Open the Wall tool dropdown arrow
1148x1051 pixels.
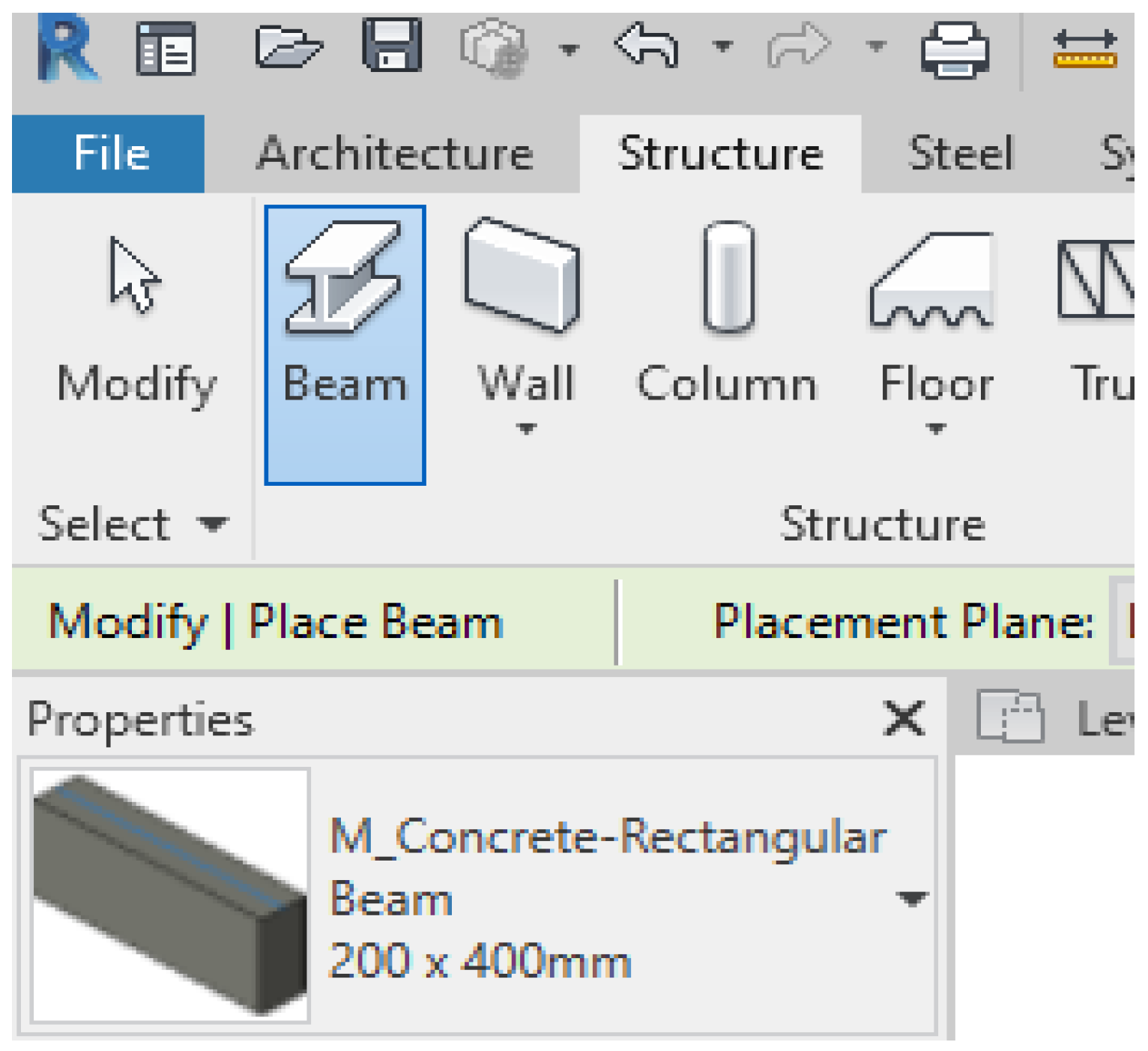pyautogui.click(x=527, y=429)
